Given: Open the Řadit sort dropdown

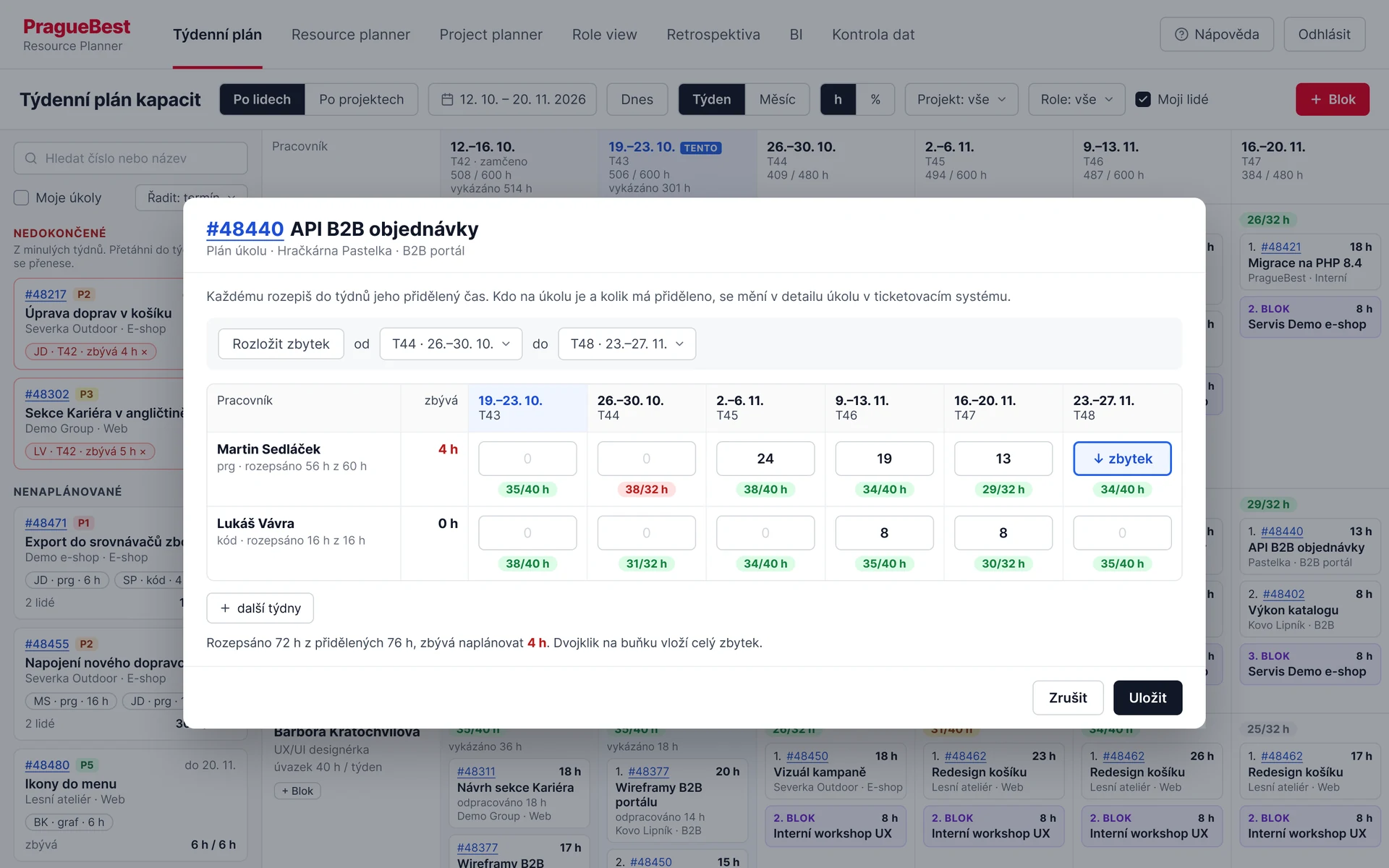Looking at the screenshot, I should (191, 197).
